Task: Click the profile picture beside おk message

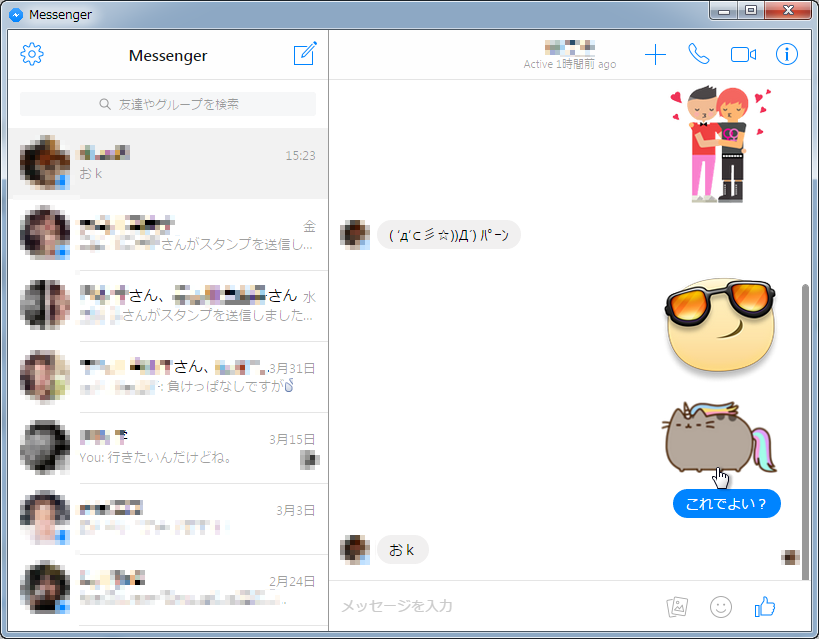Action: tap(355, 549)
